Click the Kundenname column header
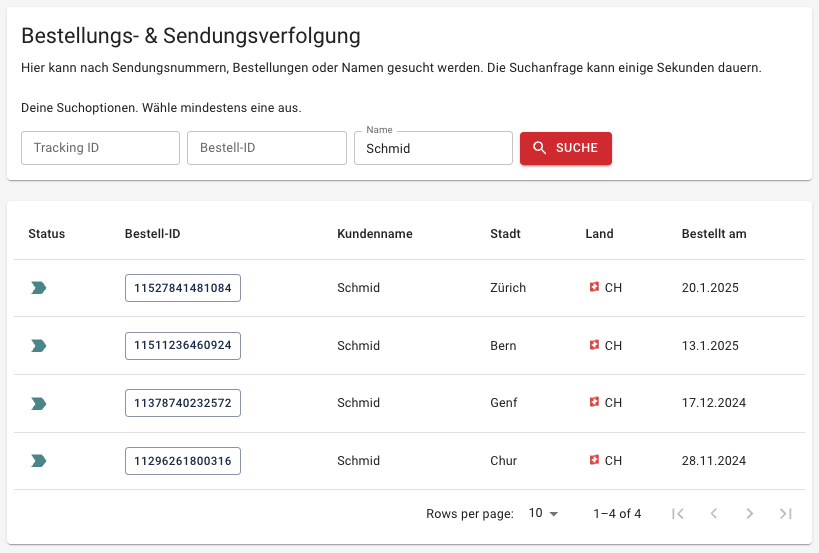Screen dimensions: 819x553 point(375,234)
